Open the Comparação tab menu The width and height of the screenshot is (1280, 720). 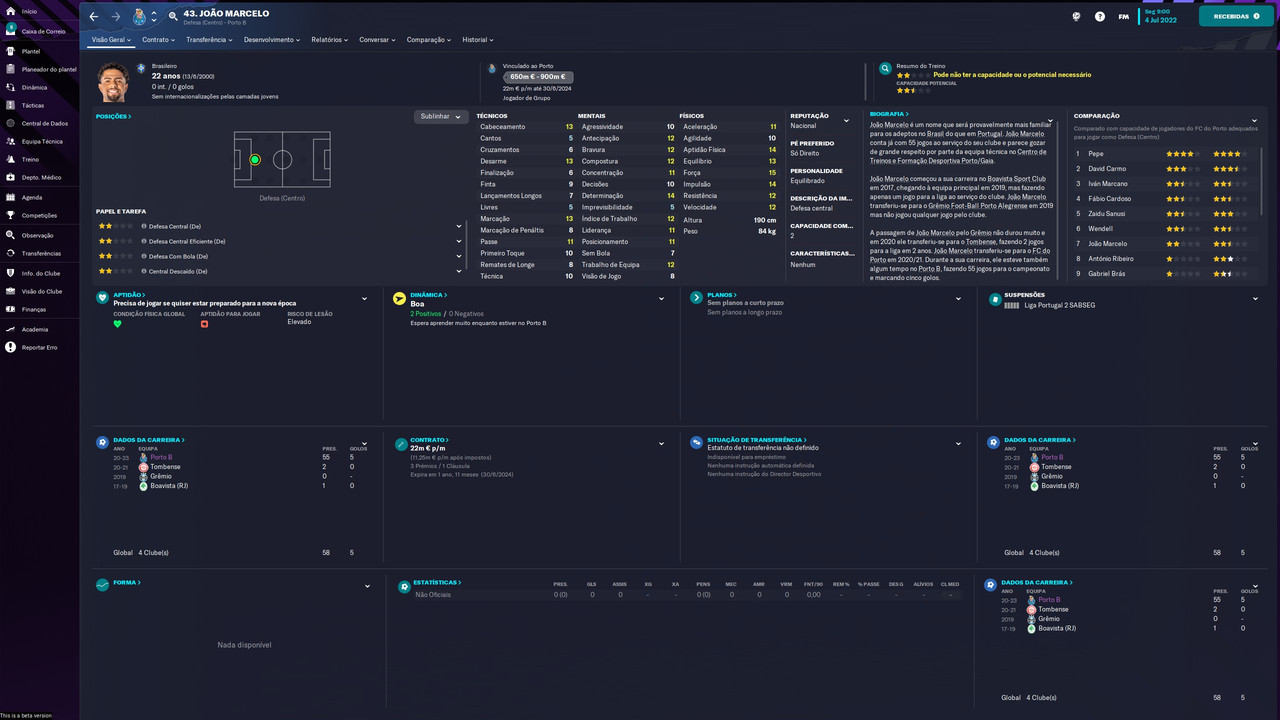430,40
